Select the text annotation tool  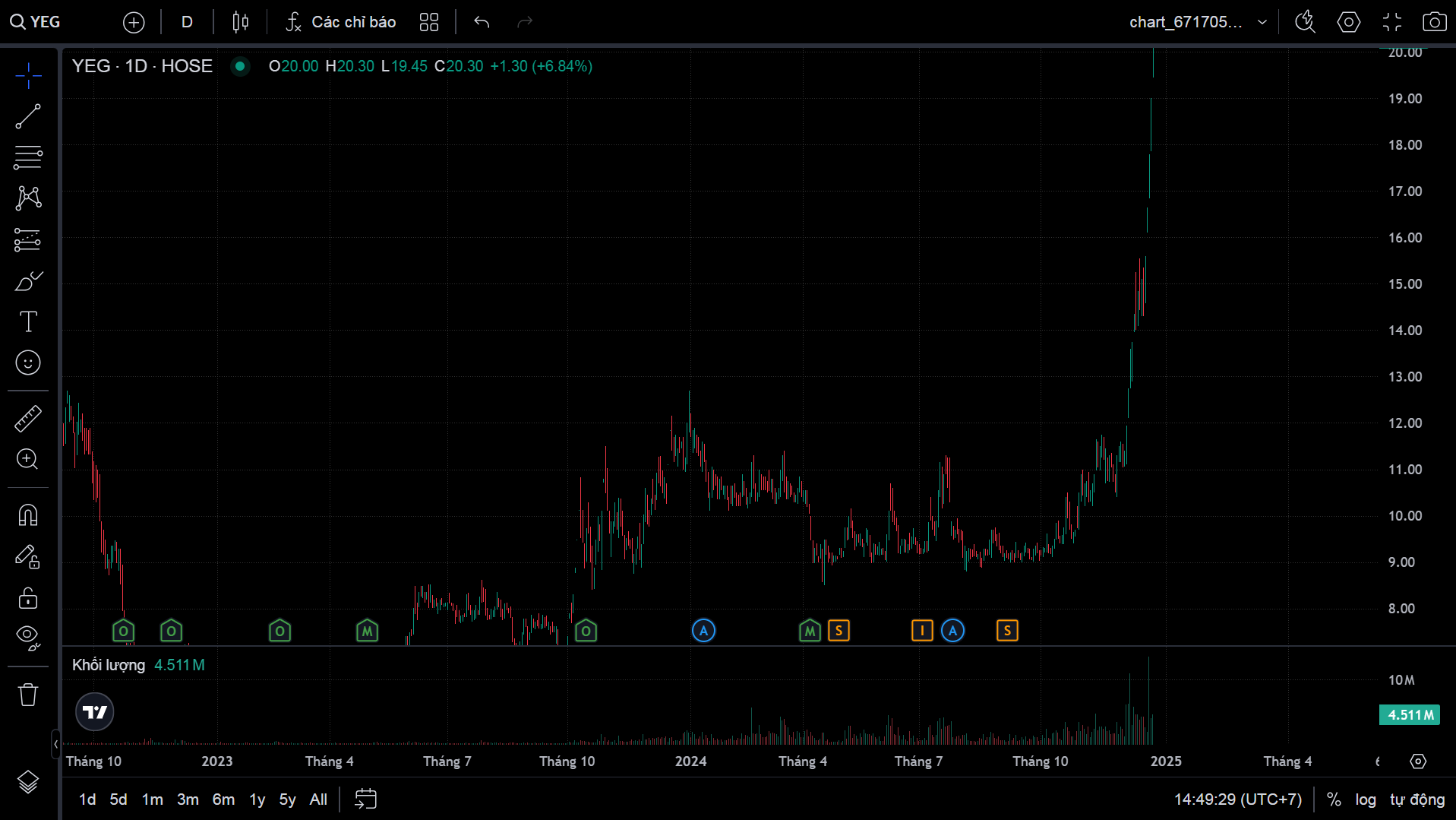click(x=28, y=322)
